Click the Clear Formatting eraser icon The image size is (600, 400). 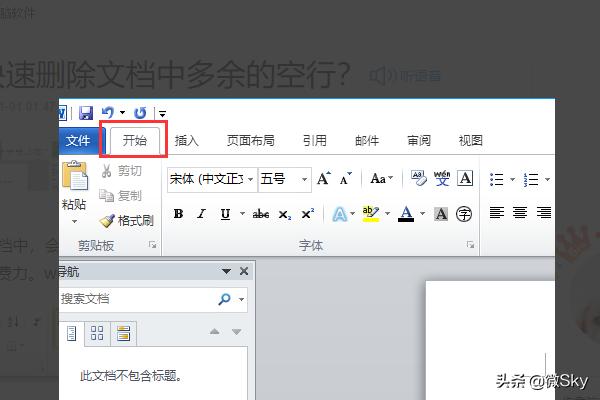click(418, 178)
